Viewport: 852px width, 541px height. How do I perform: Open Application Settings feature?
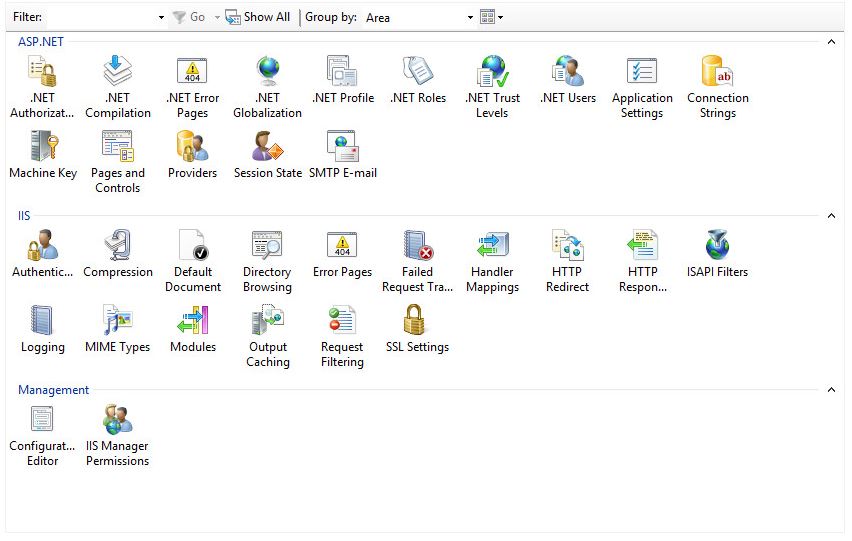pyautogui.click(x=642, y=87)
